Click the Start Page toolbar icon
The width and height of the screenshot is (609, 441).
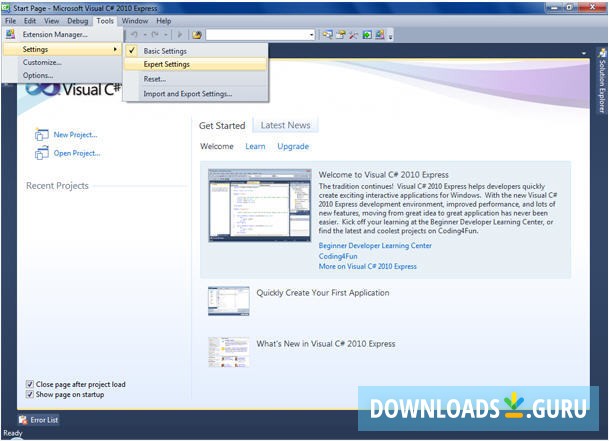pyautogui.click(x=367, y=35)
